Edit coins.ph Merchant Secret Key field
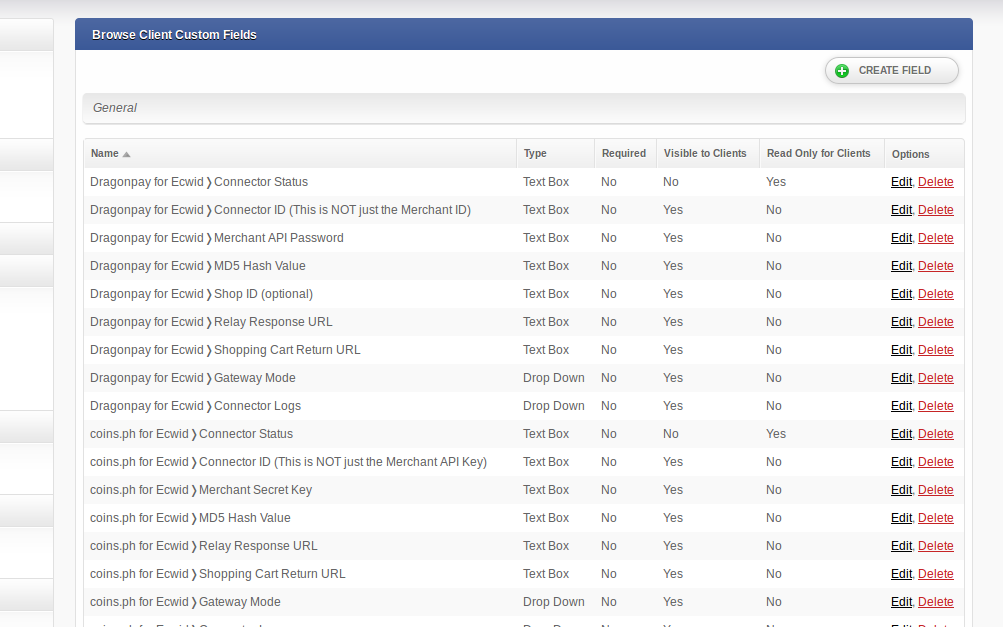Image resolution: width=1003 pixels, height=627 pixels. click(901, 490)
